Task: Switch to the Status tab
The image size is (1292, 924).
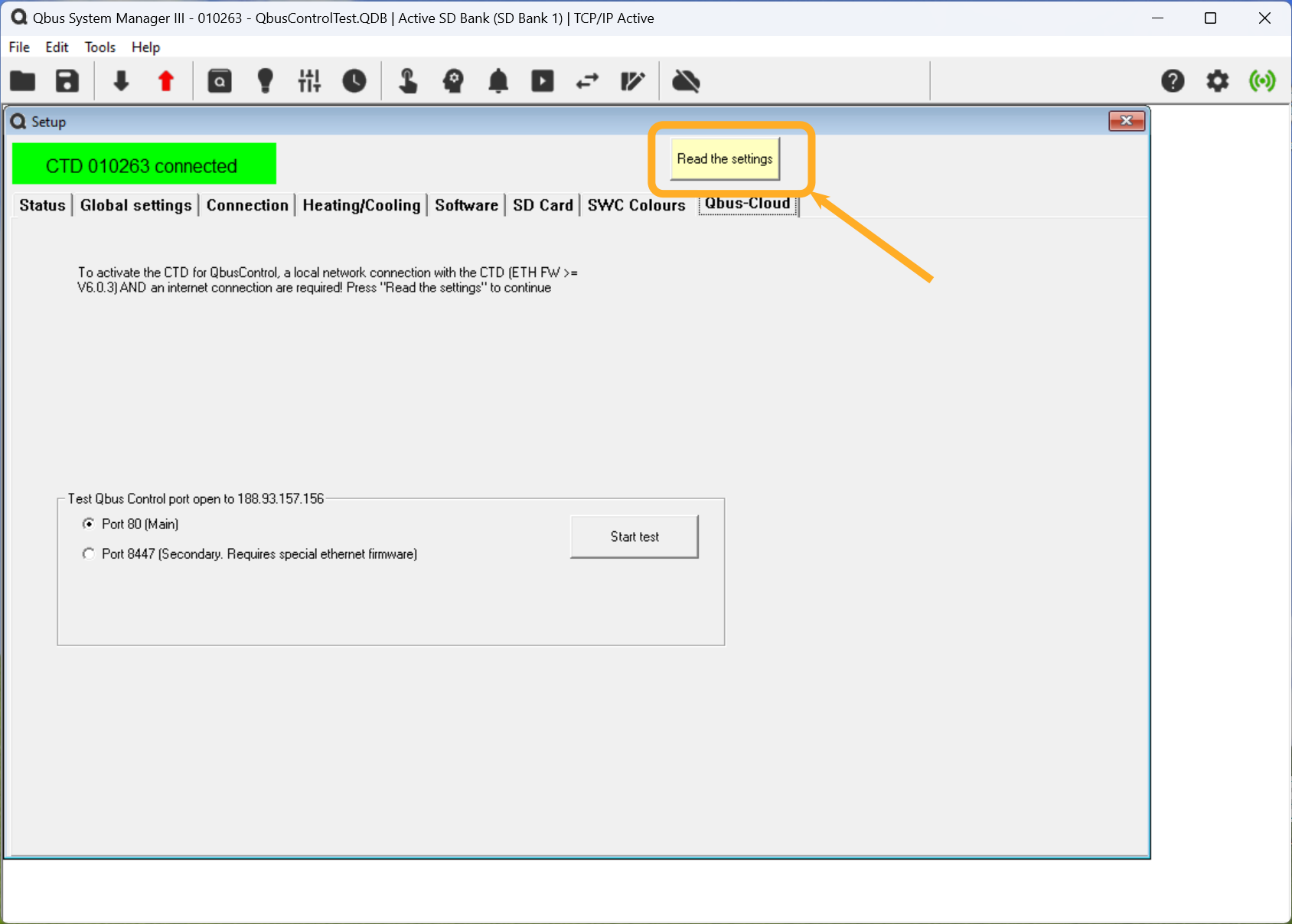Action: click(42, 205)
